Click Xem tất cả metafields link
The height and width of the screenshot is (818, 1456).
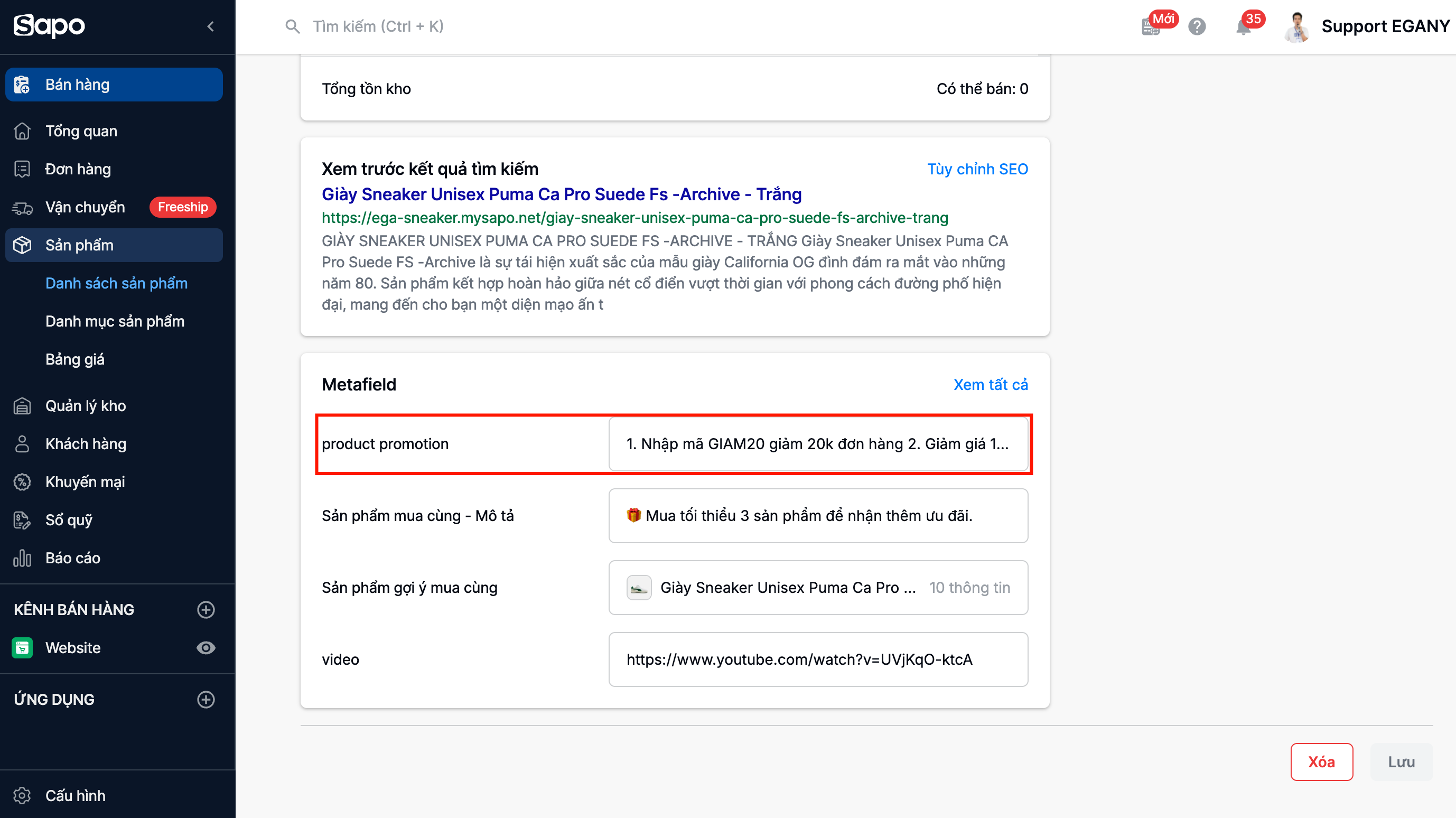point(990,384)
